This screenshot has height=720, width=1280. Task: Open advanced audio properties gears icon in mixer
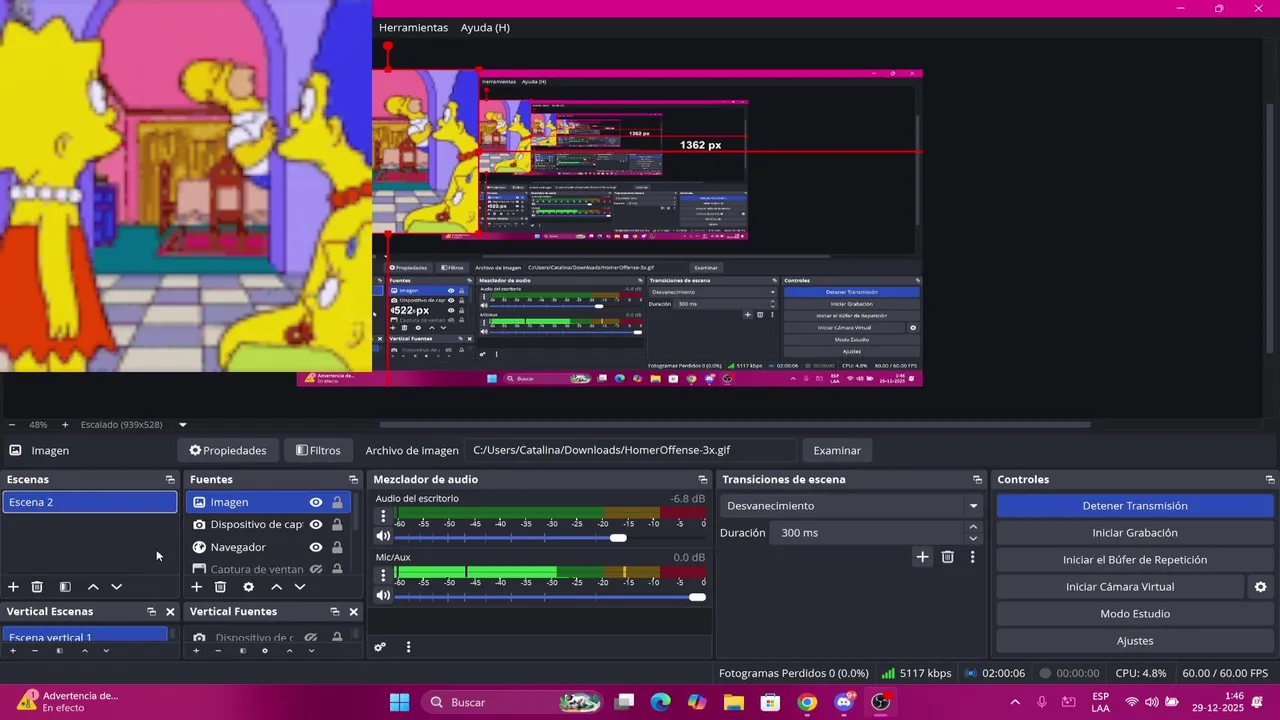pos(380,647)
